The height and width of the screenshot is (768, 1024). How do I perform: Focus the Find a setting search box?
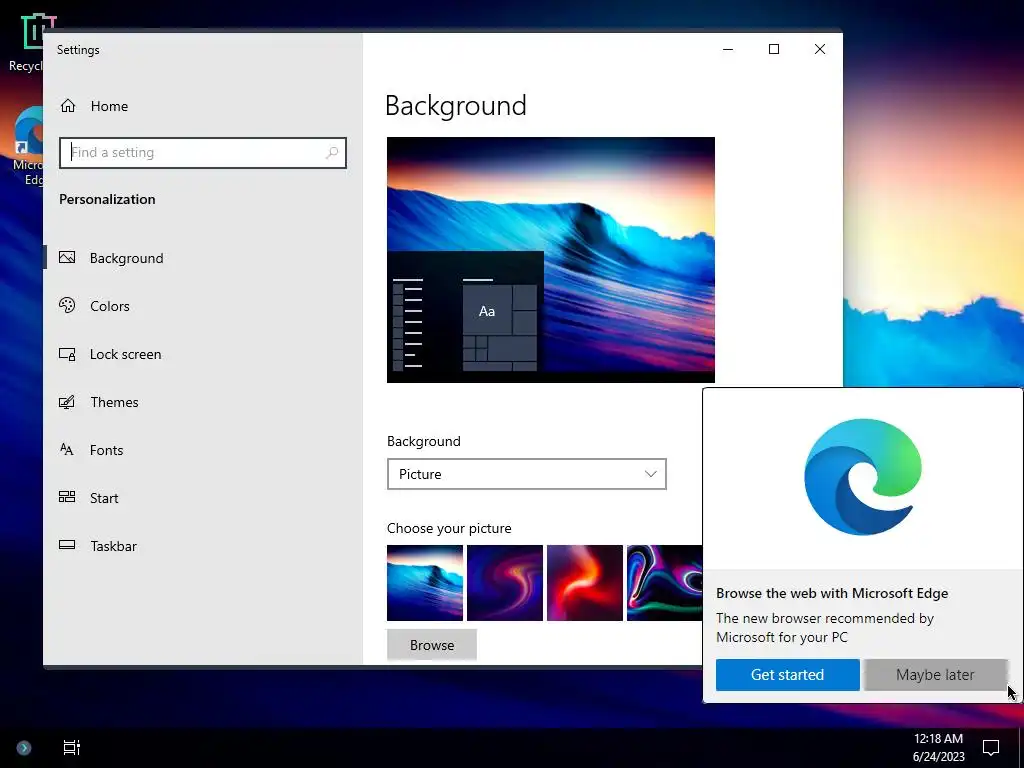point(202,153)
